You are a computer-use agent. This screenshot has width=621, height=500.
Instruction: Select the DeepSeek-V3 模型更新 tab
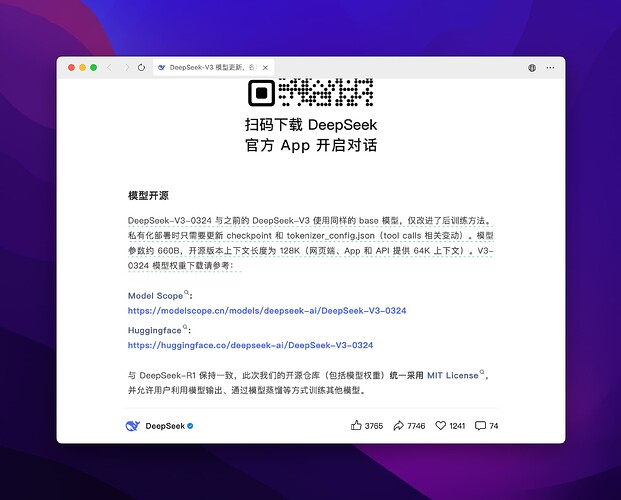click(x=213, y=67)
